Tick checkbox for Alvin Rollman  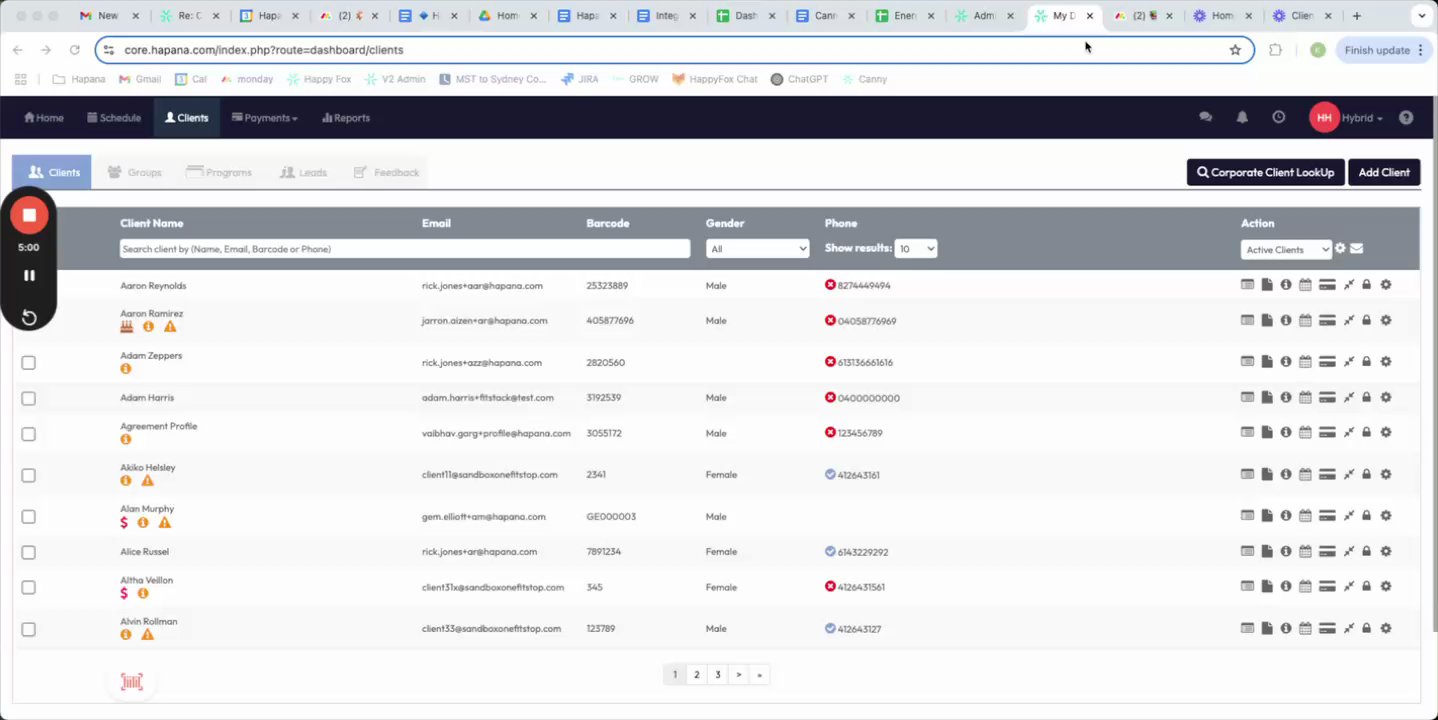[x=28, y=629]
